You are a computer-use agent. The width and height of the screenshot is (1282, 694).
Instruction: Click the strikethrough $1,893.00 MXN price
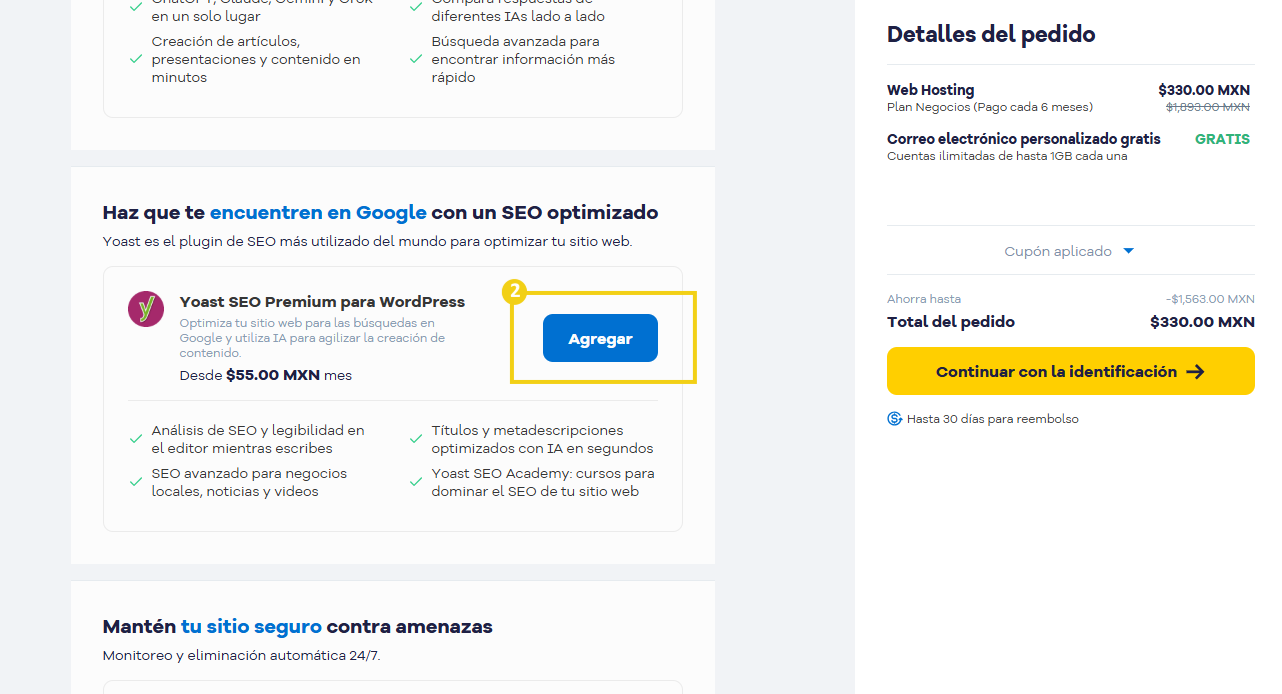tap(1208, 107)
